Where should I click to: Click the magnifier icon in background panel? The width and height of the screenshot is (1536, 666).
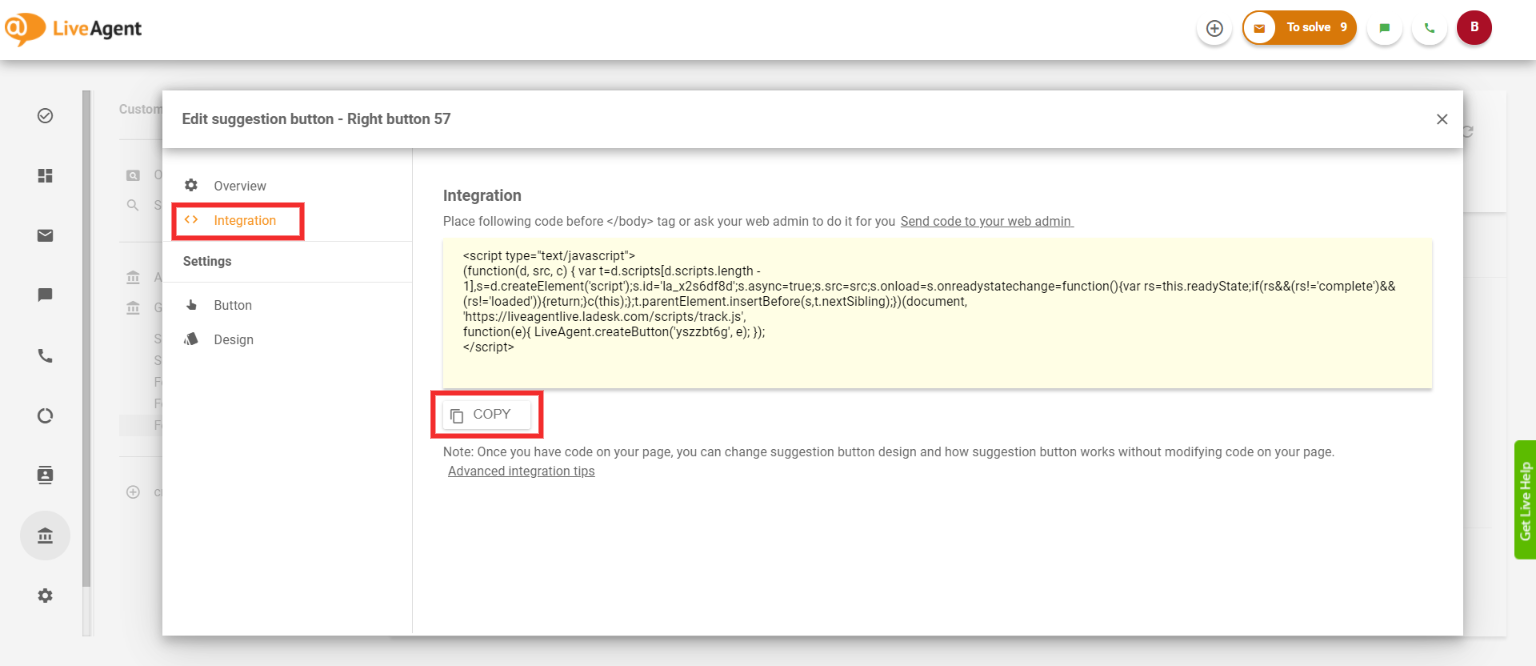pos(133,205)
